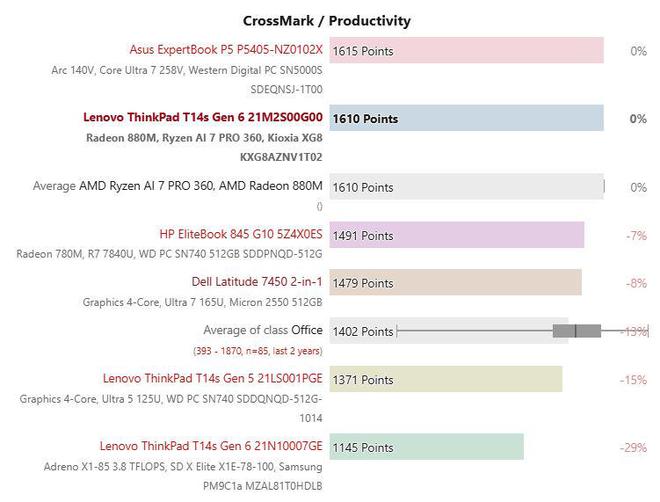Image resolution: width=660 pixels, height=502 pixels.
Task: Open the Lenovo ThinkPad T14s Gen 5 21LS001PGE link
Action: coord(213,378)
